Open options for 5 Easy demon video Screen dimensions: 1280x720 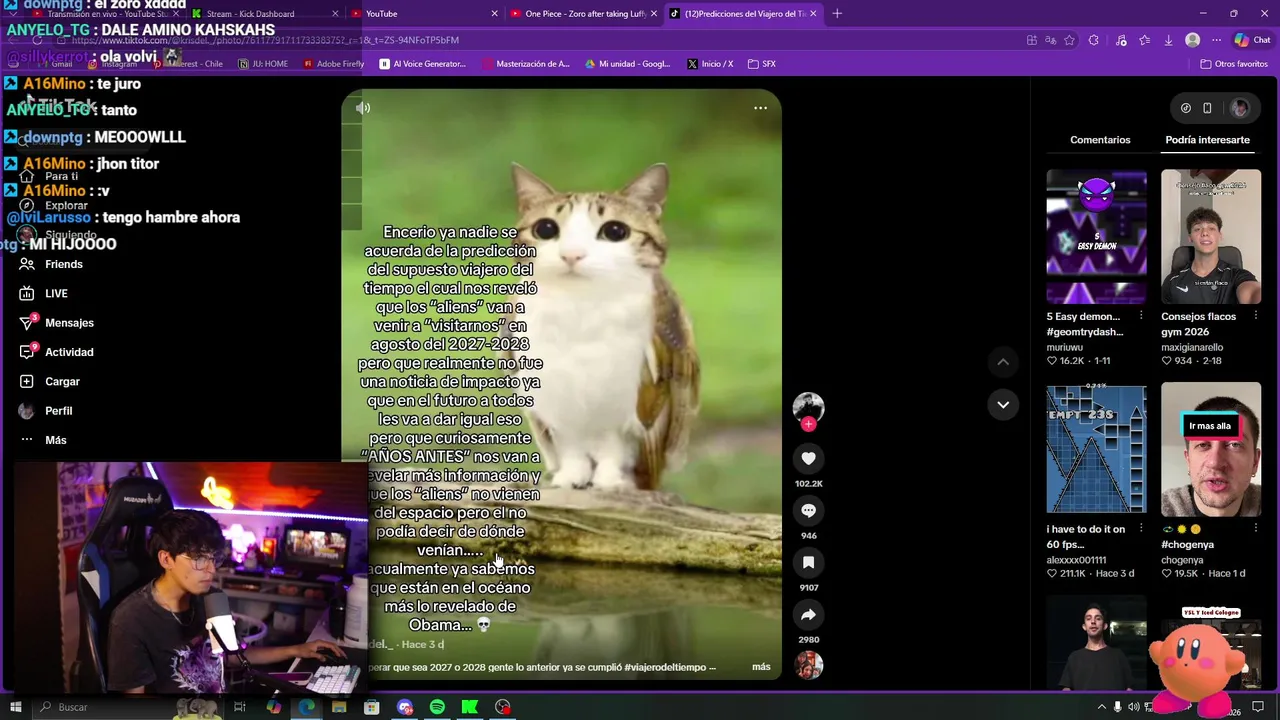(1141, 316)
